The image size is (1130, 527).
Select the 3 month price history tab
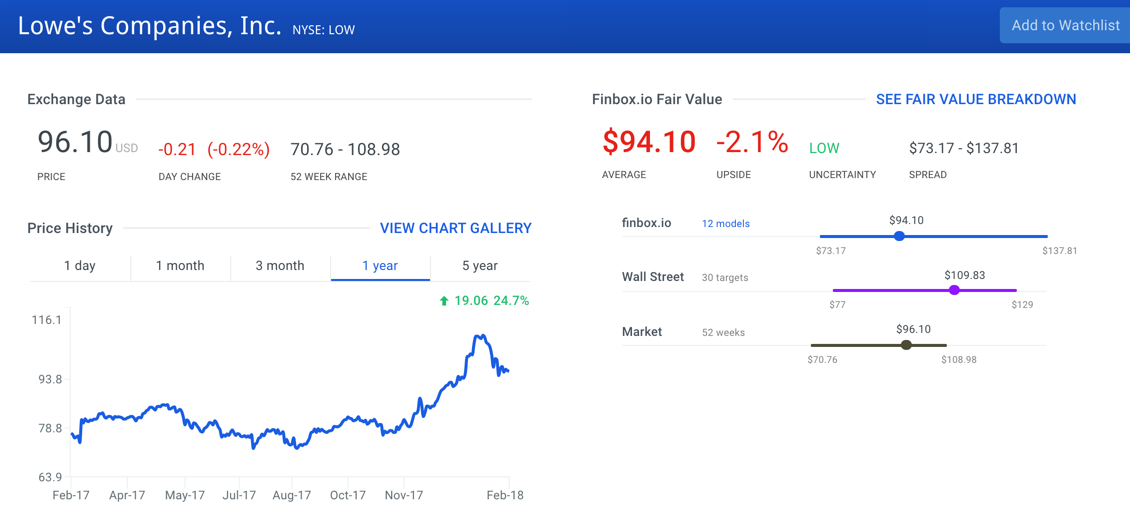click(280, 266)
